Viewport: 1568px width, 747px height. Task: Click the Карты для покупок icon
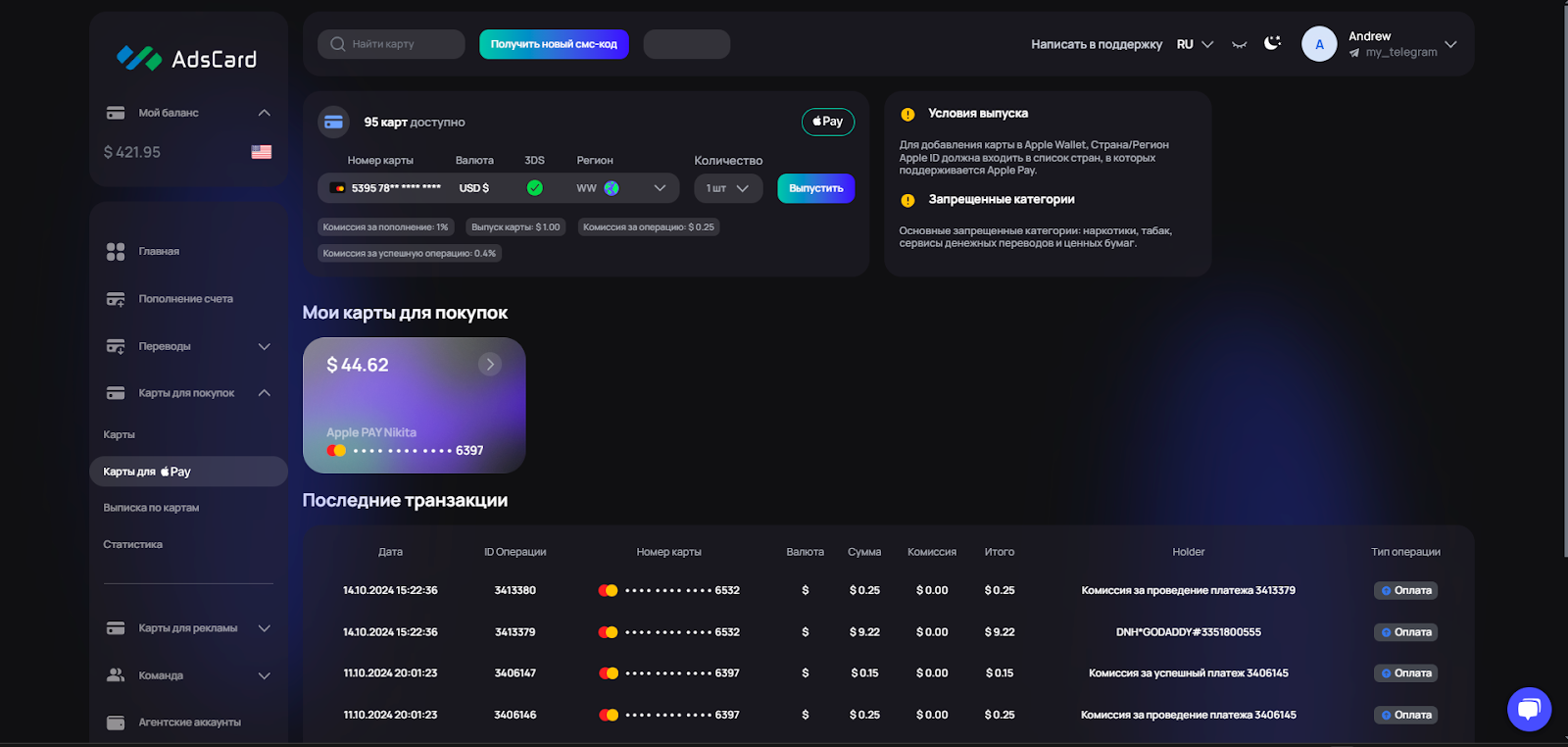[x=116, y=393]
